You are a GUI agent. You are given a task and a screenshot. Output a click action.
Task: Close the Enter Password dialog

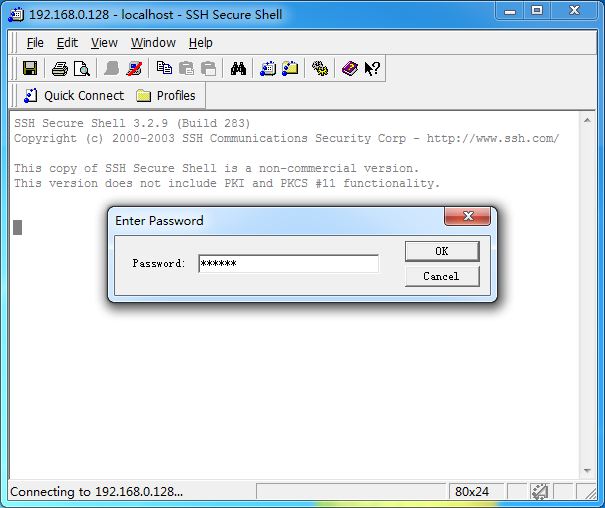[x=468, y=216]
